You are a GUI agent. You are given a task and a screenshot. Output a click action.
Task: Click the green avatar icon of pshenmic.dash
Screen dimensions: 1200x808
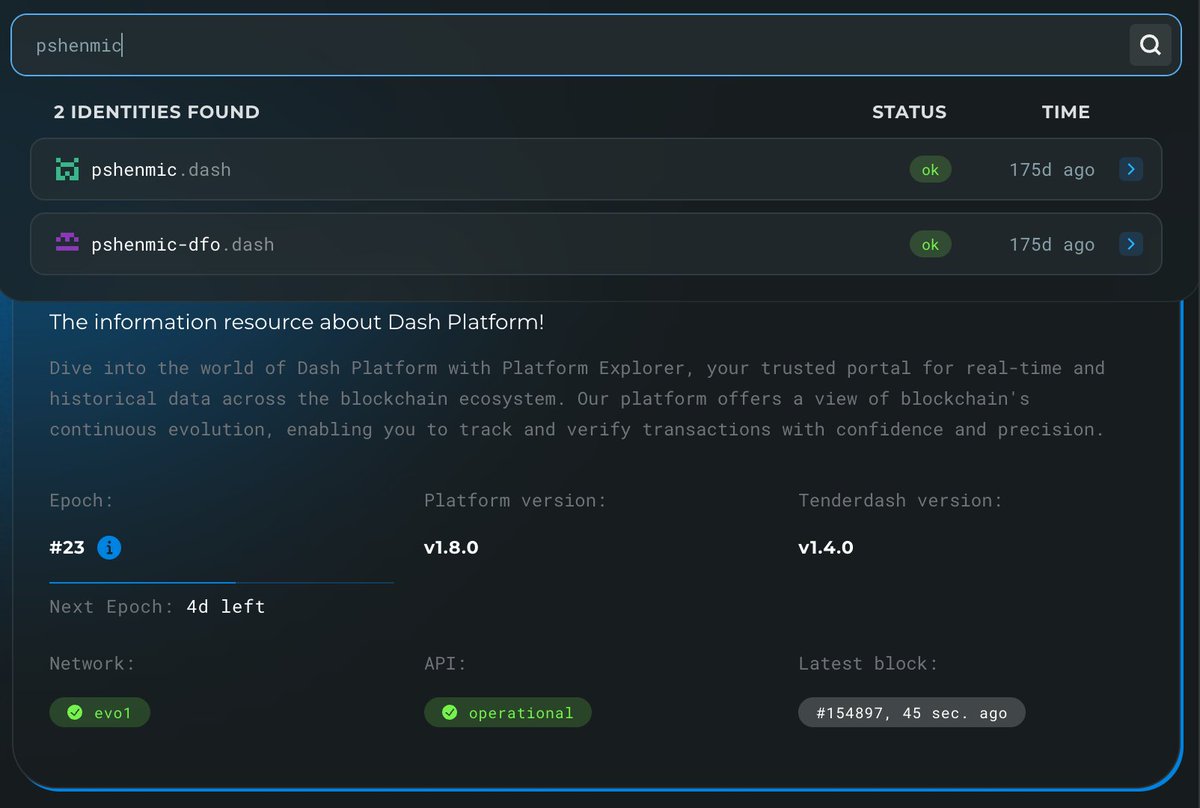tap(67, 169)
